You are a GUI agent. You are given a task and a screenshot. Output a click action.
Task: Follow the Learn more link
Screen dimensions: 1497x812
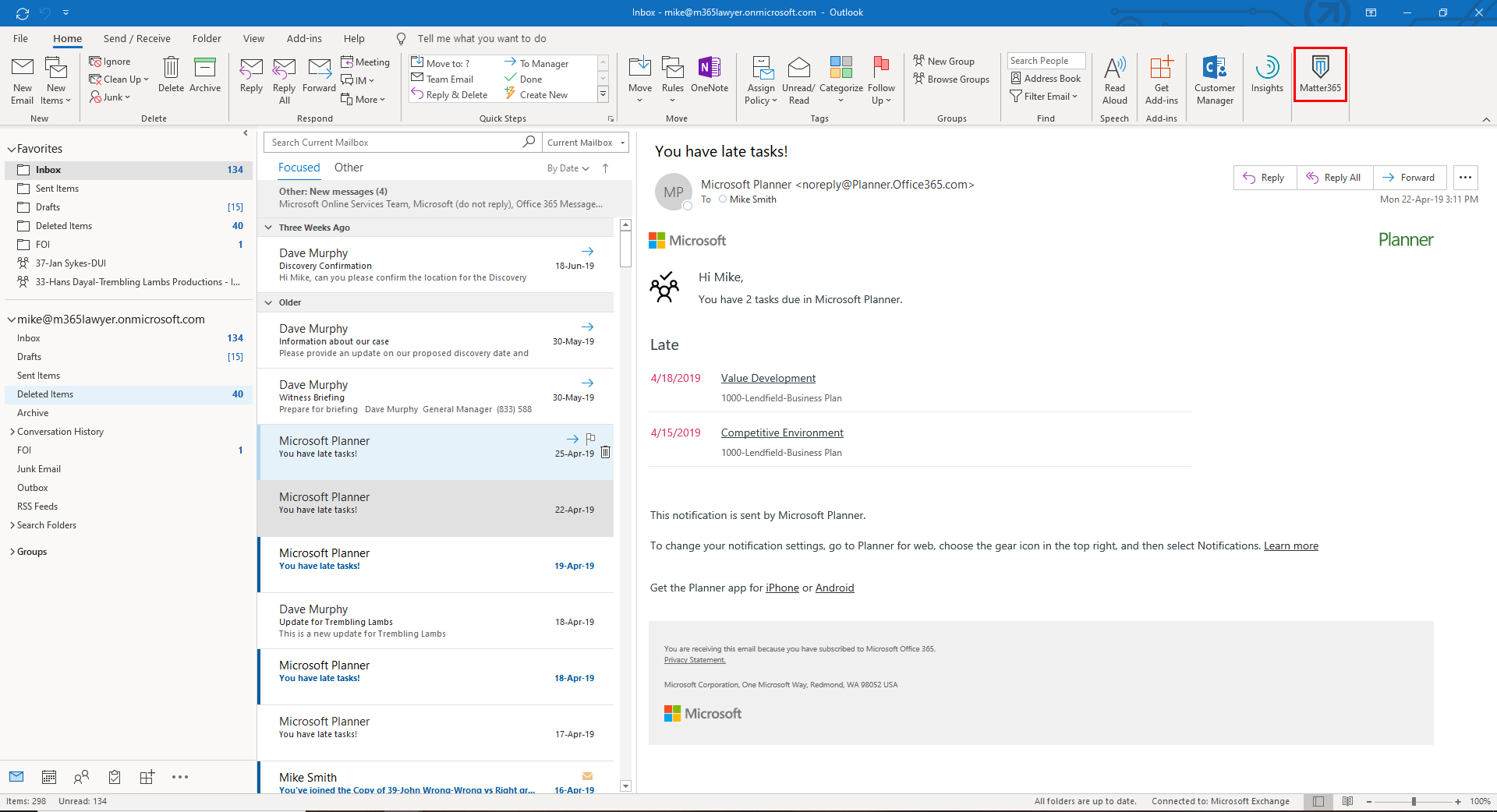click(x=1291, y=545)
